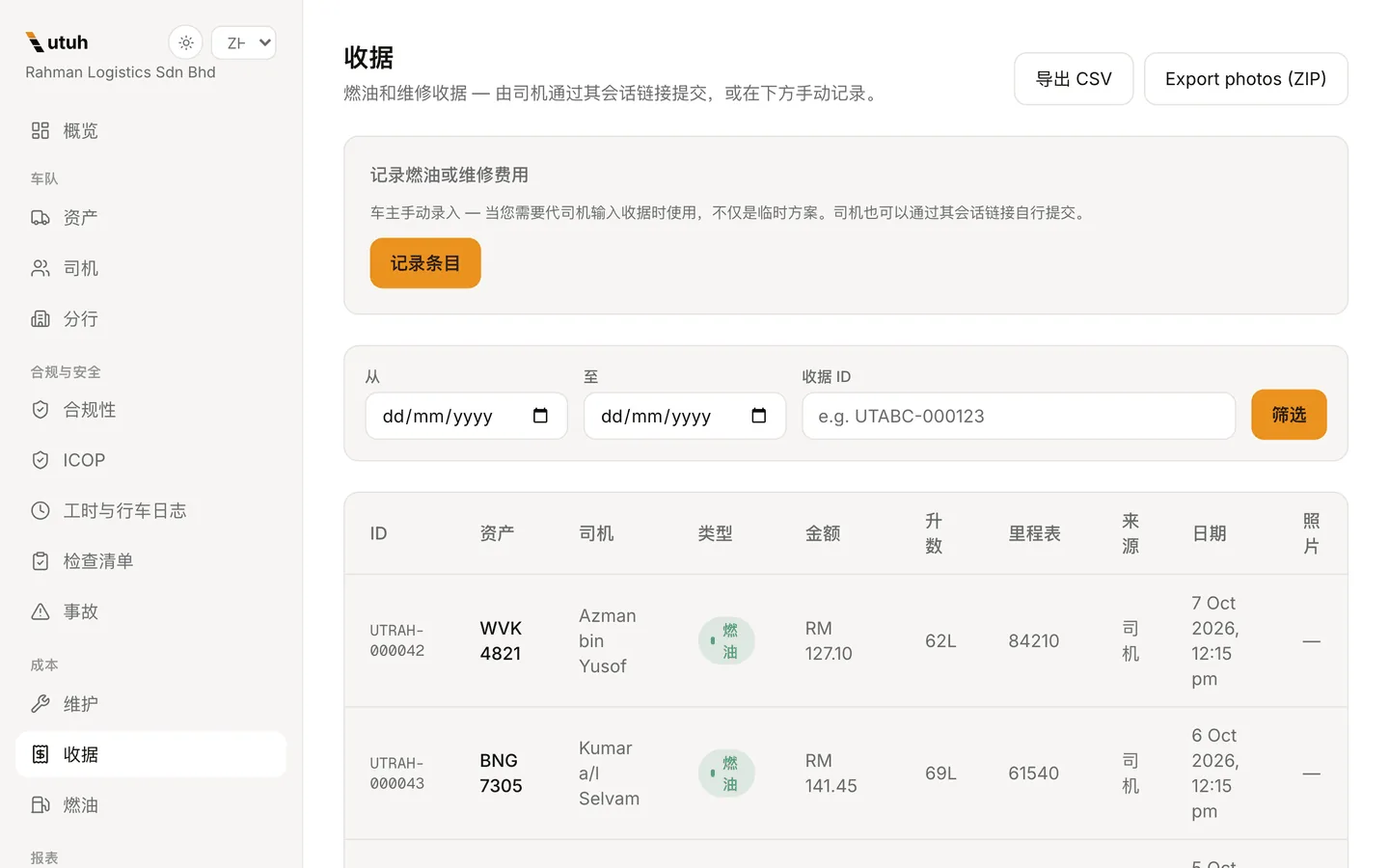Open the 概览 overview icon
The height and width of the screenshot is (868, 1389).
(x=41, y=130)
